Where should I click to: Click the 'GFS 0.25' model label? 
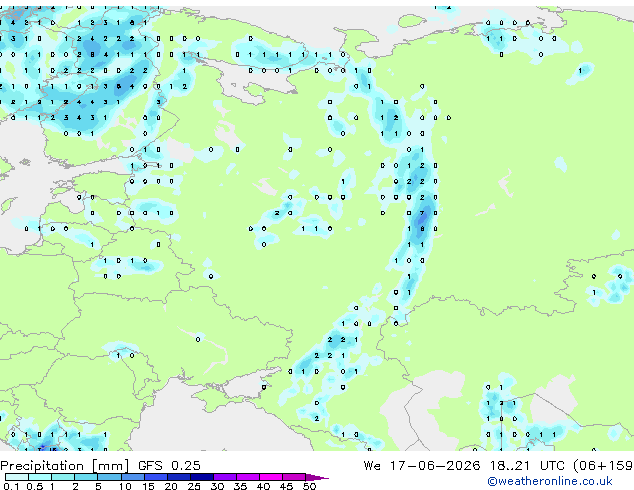169,466
